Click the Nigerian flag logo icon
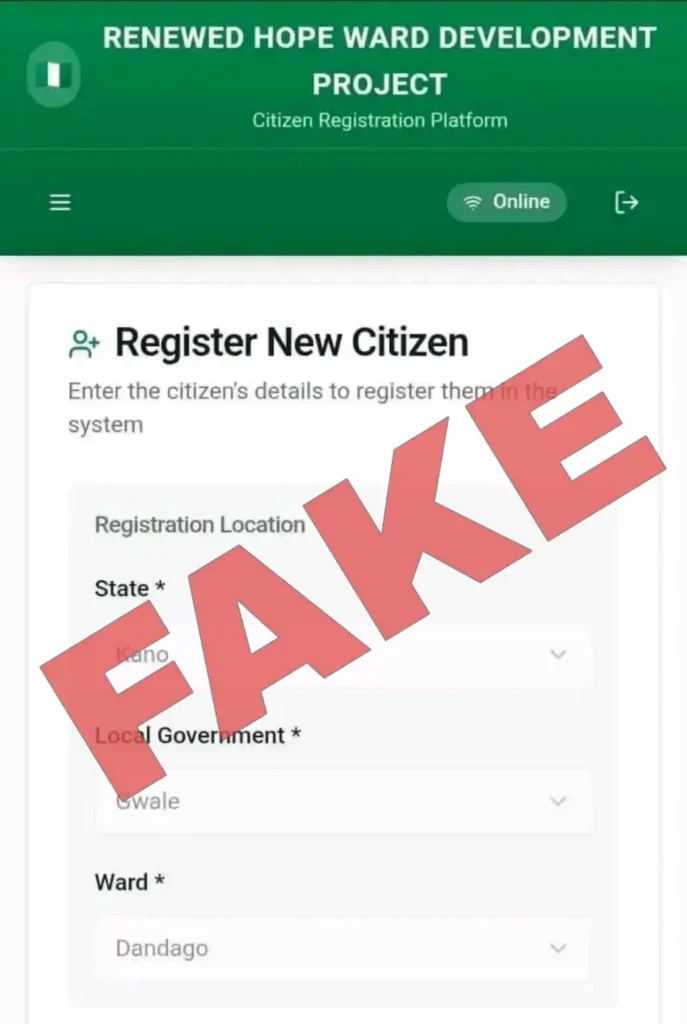The width and height of the screenshot is (687, 1024). coord(54,74)
